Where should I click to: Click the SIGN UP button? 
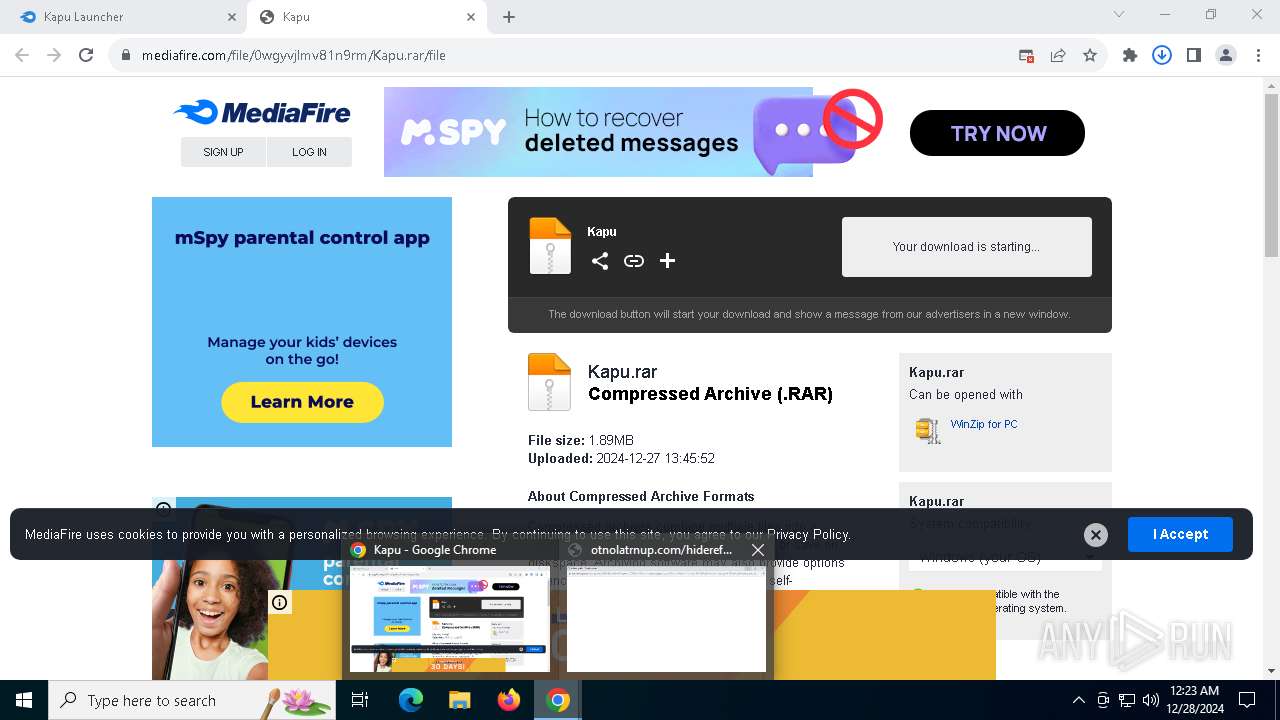click(223, 152)
